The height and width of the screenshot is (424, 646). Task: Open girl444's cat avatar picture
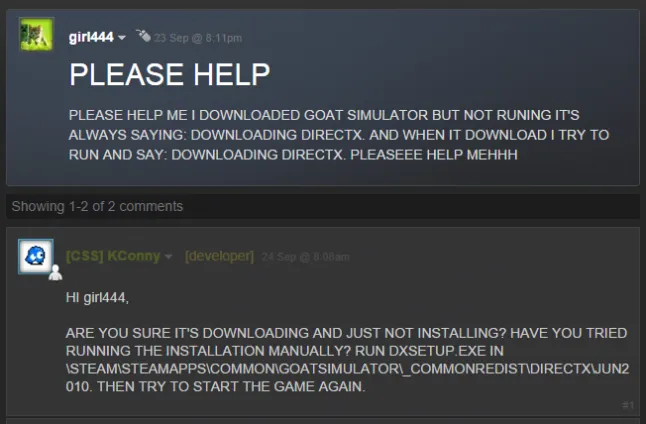tap(36, 34)
